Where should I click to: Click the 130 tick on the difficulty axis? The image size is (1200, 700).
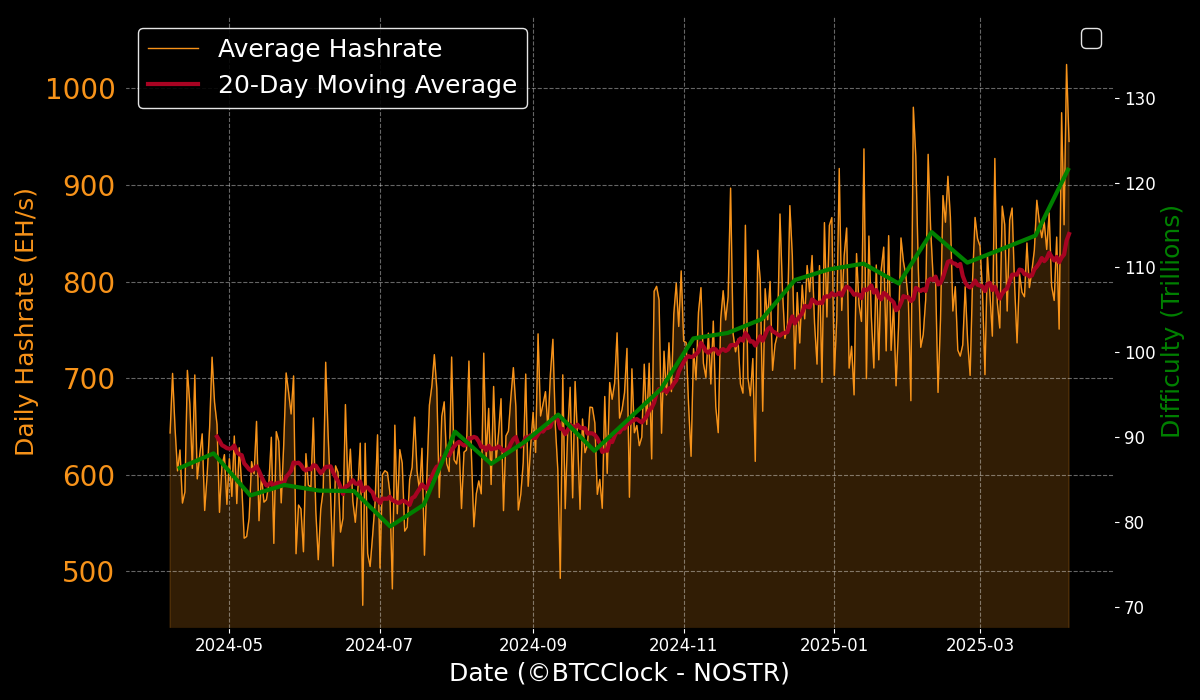(x=1141, y=98)
